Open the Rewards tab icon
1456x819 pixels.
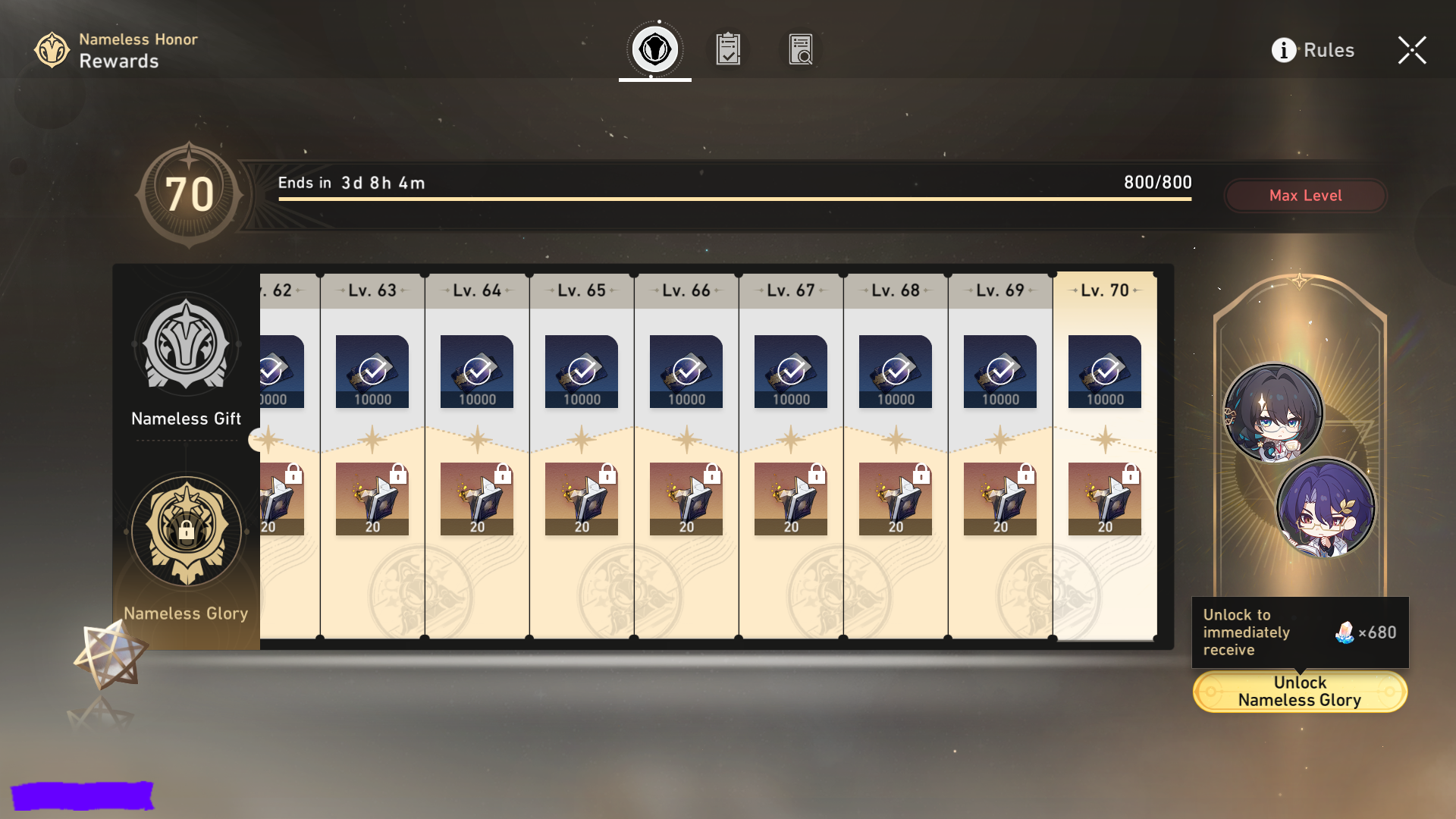coord(655,50)
